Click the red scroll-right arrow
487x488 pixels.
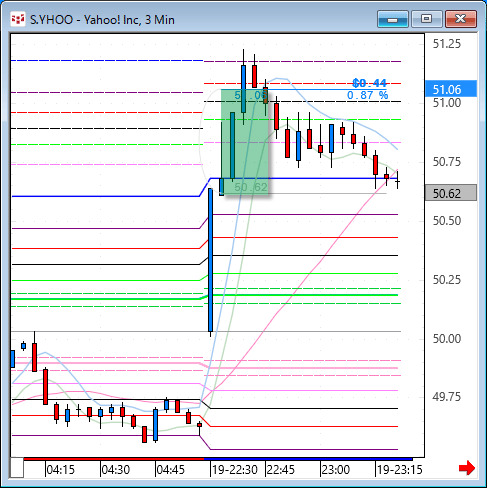pos(467,468)
